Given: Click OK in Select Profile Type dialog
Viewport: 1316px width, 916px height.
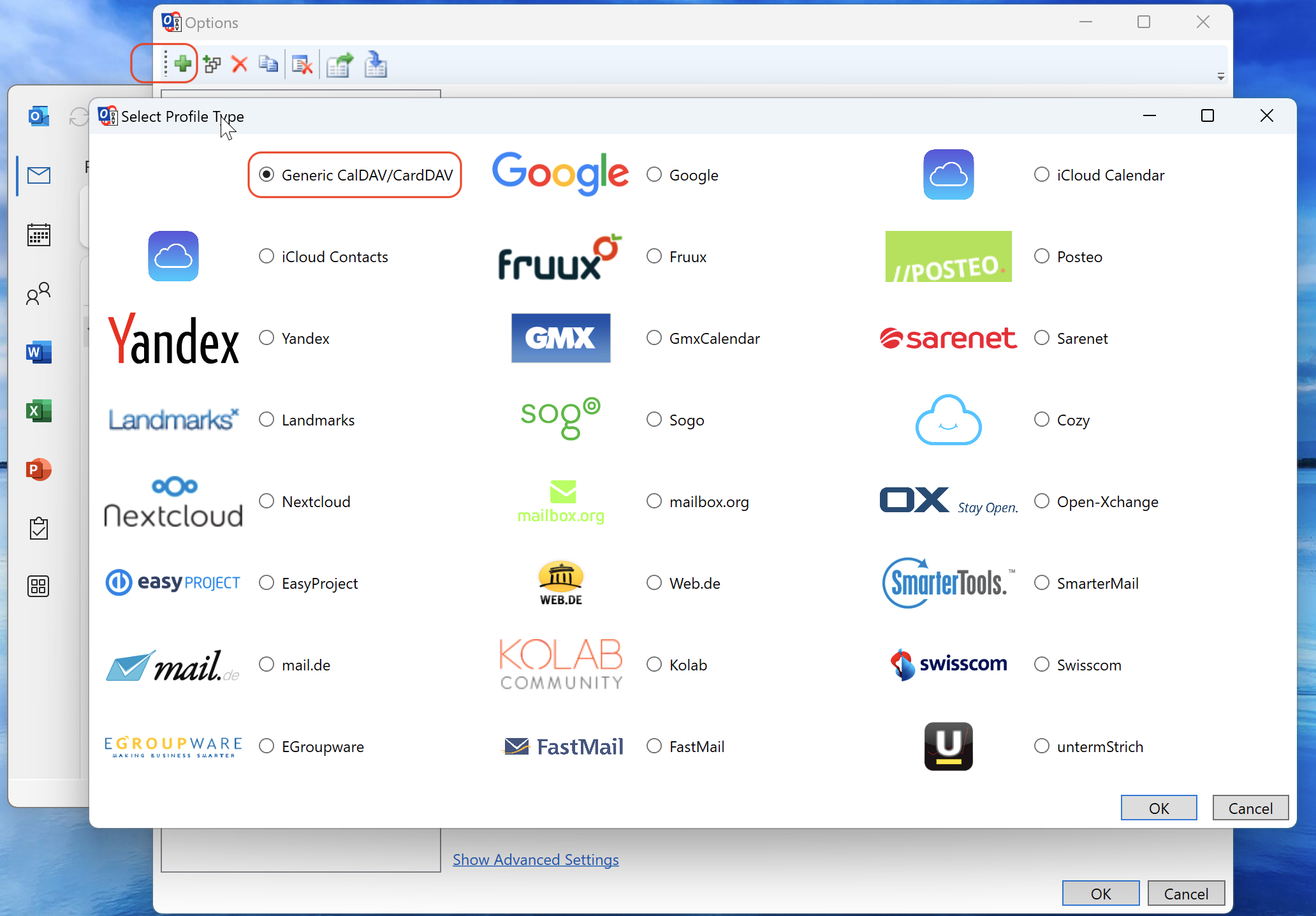Looking at the screenshot, I should [x=1159, y=808].
